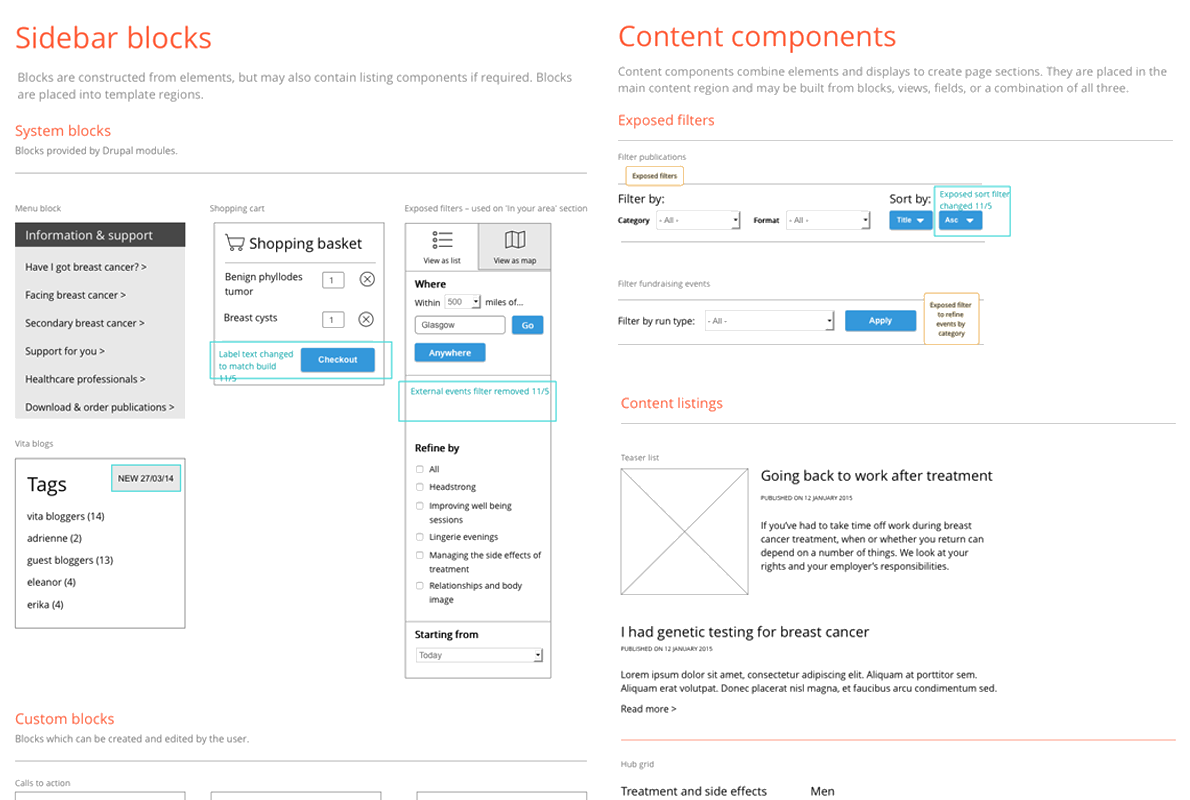Open the Category filter dropdown
Screen dimensions: 1190x800
pyautogui.click(x=697, y=220)
